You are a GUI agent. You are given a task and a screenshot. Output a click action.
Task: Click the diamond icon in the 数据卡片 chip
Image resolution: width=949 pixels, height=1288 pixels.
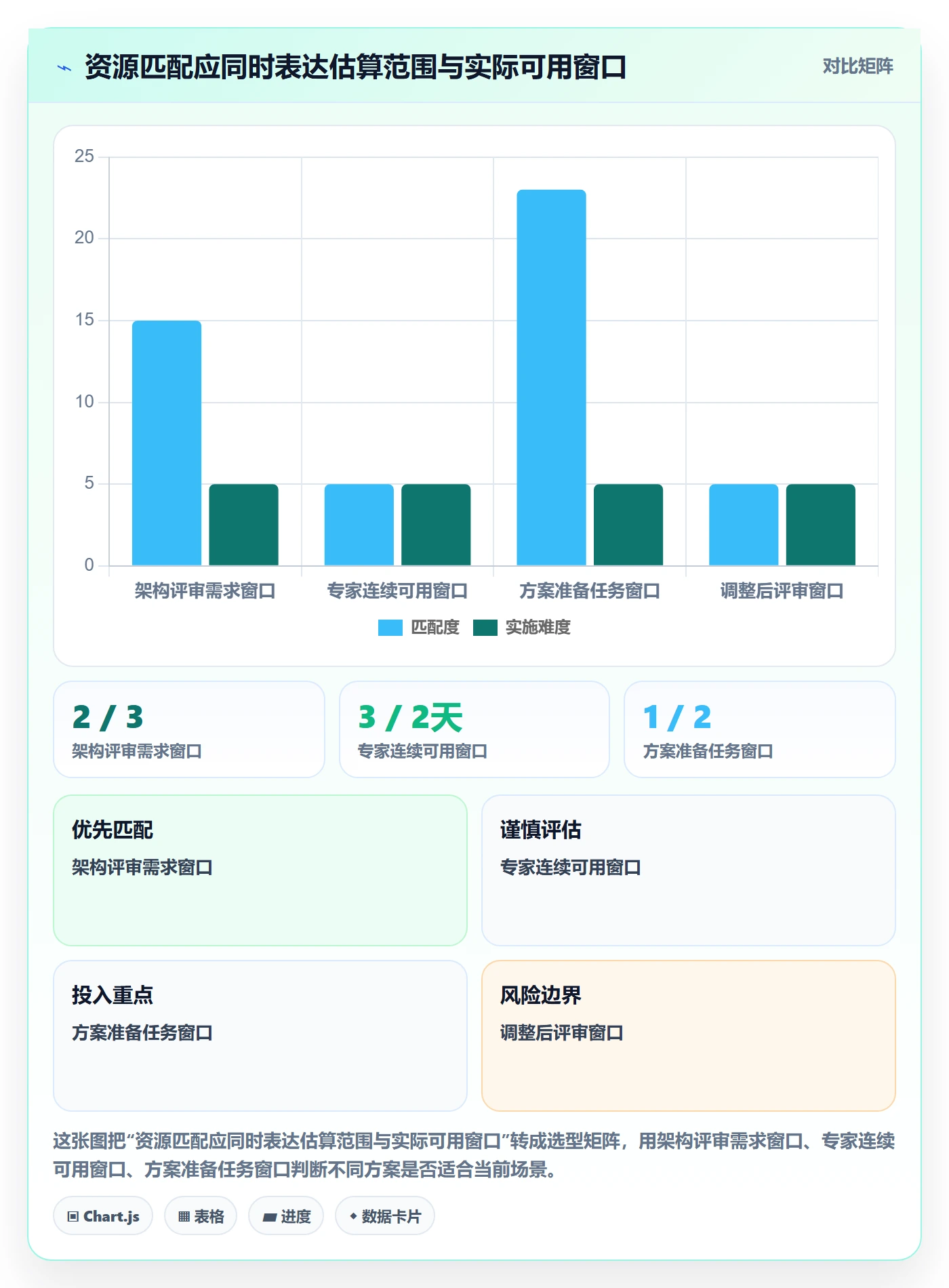pos(353,1217)
